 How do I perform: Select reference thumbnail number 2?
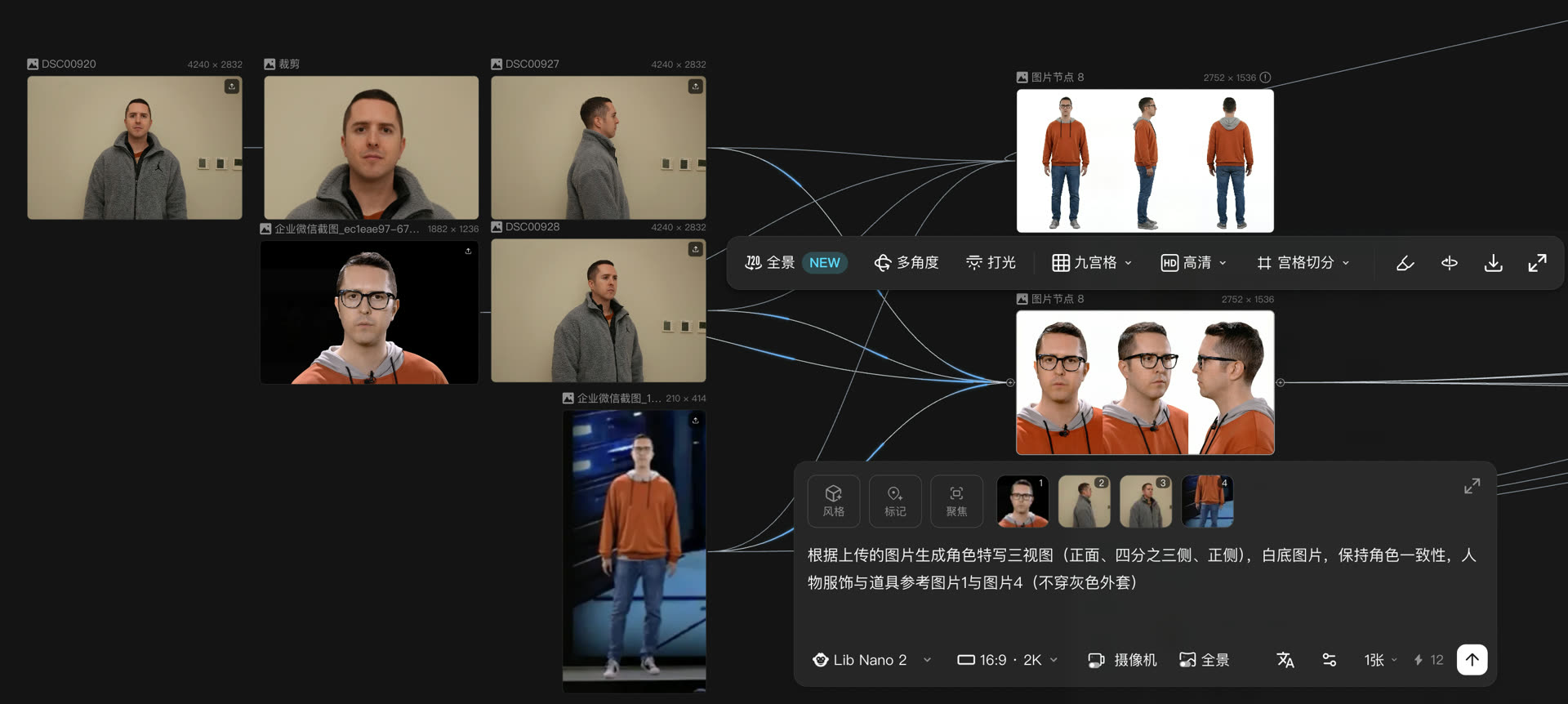click(x=1084, y=501)
